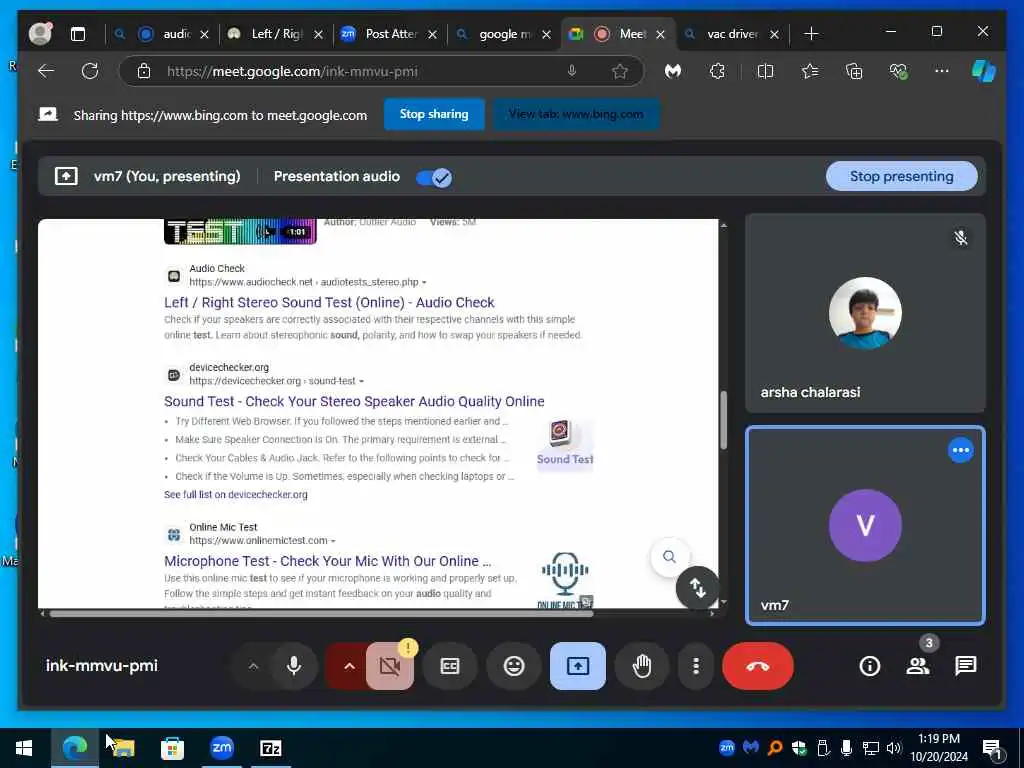Viewport: 1024px width, 768px height.
Task: Switch to vac driver tab
Action: tap(730, 34)
